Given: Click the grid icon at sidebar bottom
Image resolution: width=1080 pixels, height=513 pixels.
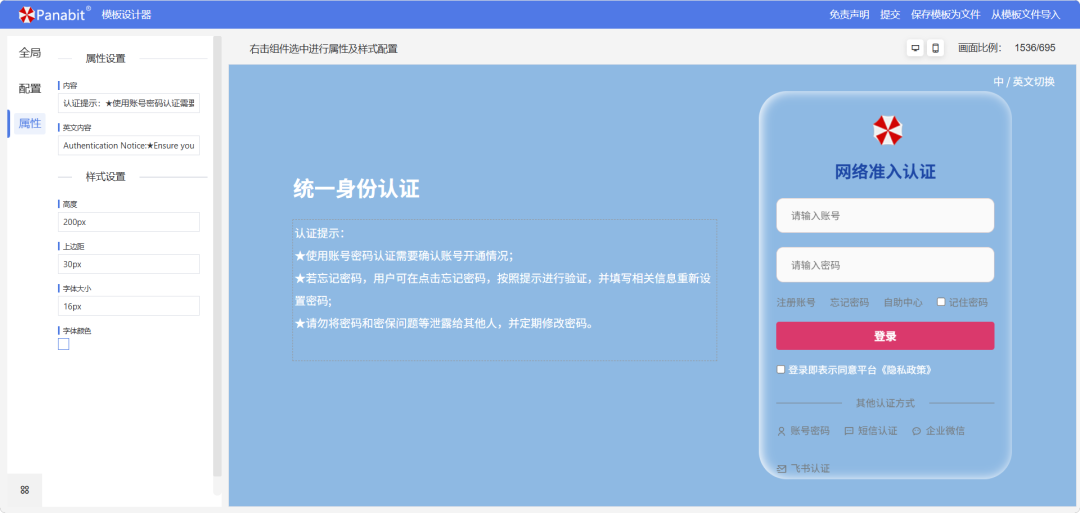Looking at the screenshot, I should [25, 490].
